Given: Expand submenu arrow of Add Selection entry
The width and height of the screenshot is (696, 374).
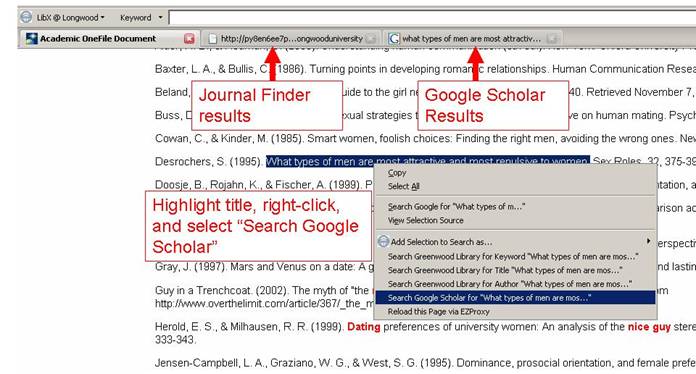Looking at the screenshot, I should tap(649, 241).
